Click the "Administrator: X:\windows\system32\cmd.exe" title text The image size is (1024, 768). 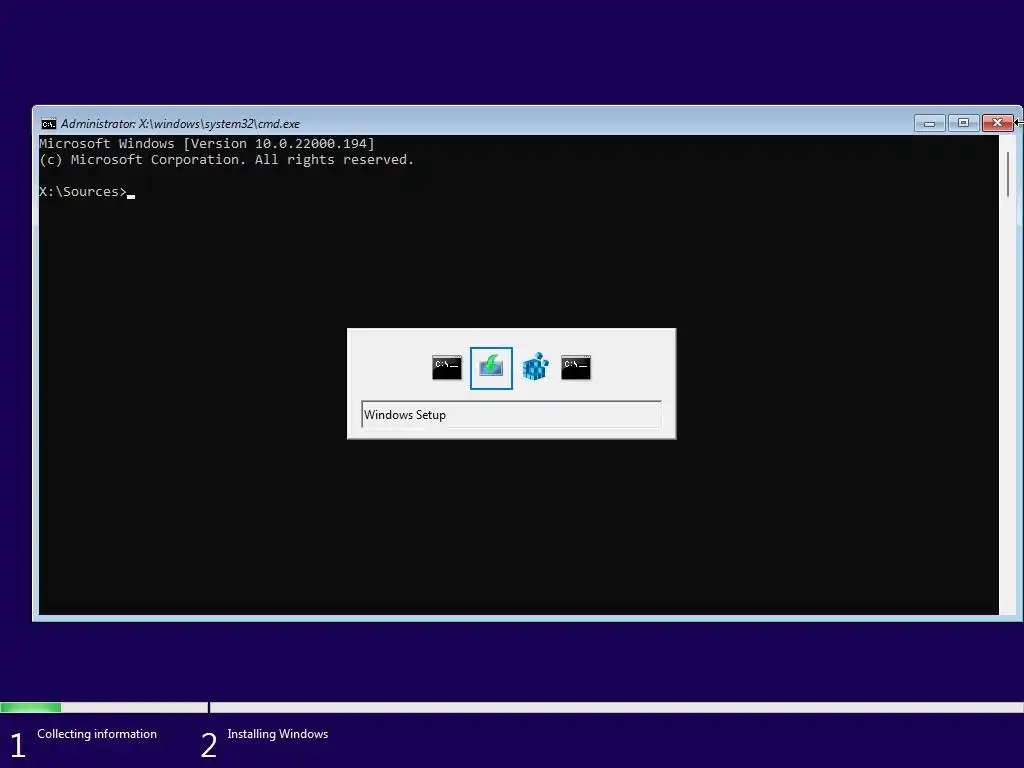[180, 123]
